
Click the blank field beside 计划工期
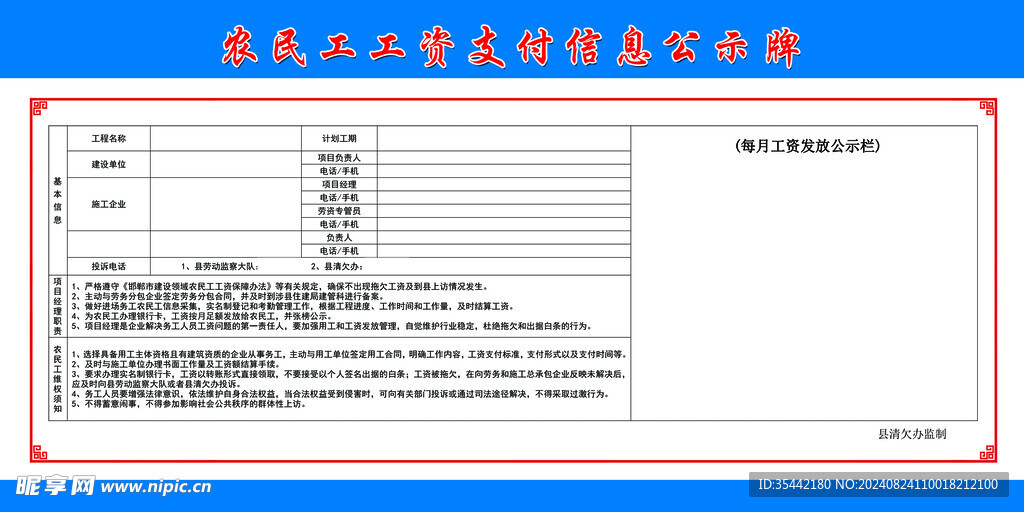coord(504,138)
